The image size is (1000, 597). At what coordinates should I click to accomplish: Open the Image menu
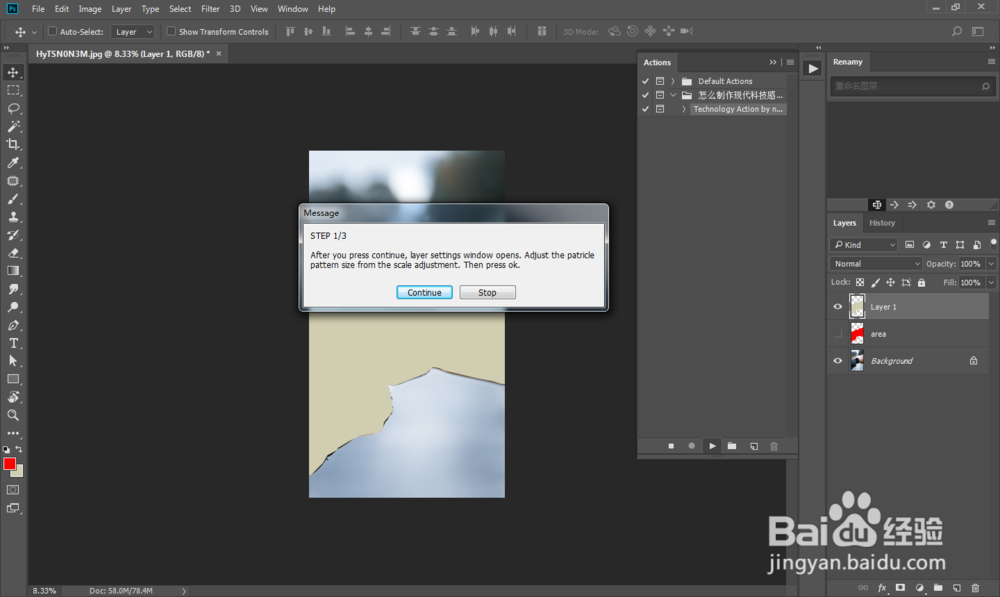90,9
